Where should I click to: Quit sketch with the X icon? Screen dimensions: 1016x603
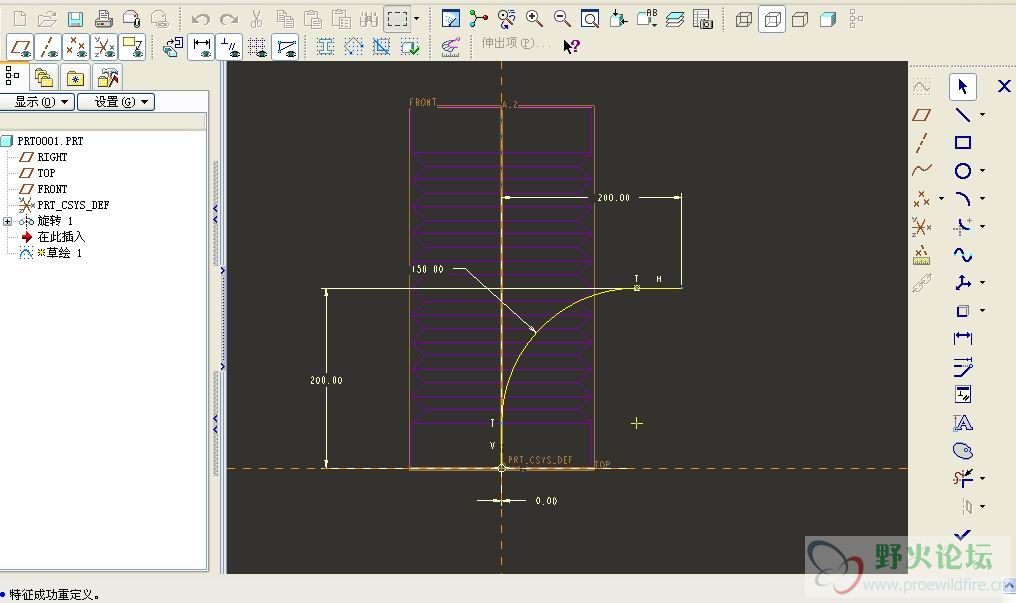1004,86
